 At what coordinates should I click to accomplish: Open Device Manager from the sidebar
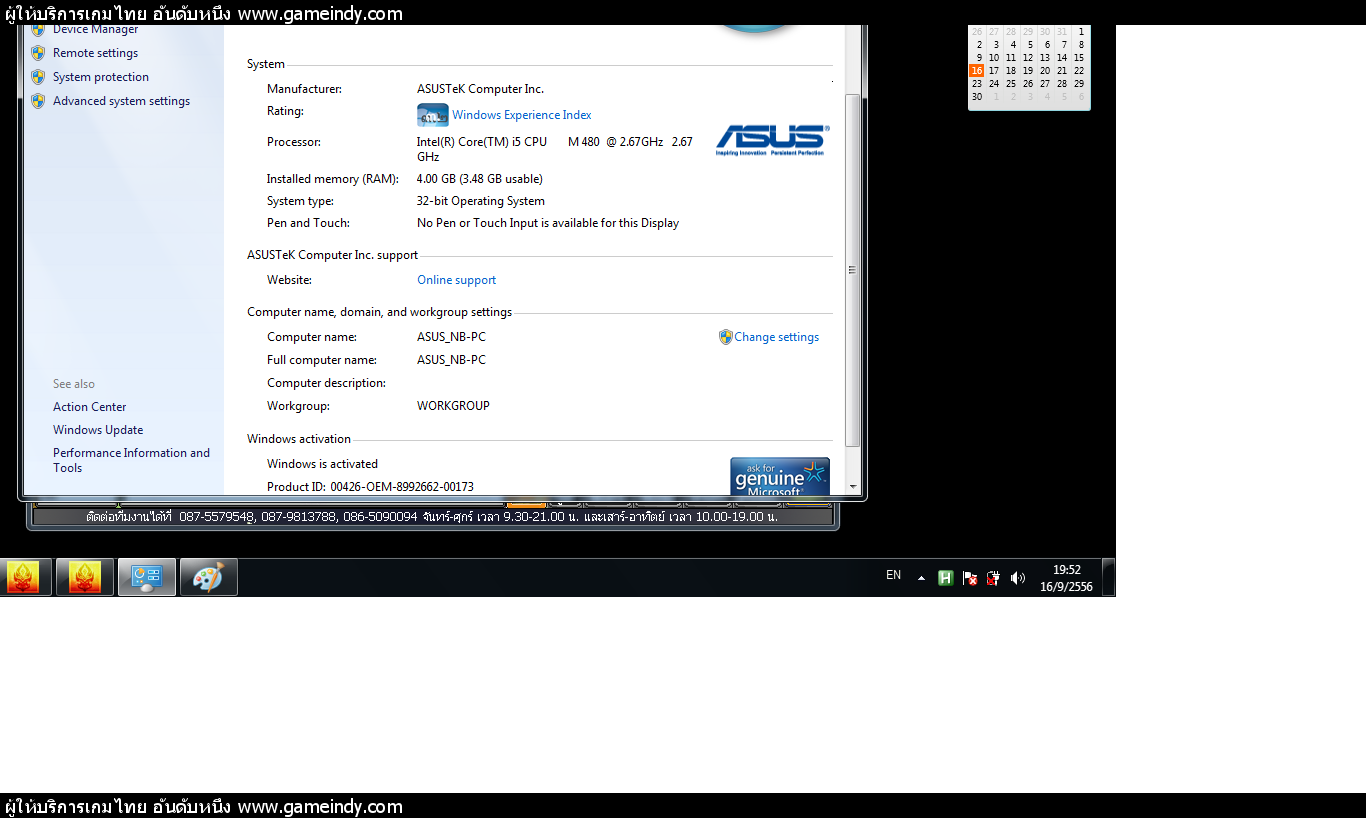(x=95, y=30)
